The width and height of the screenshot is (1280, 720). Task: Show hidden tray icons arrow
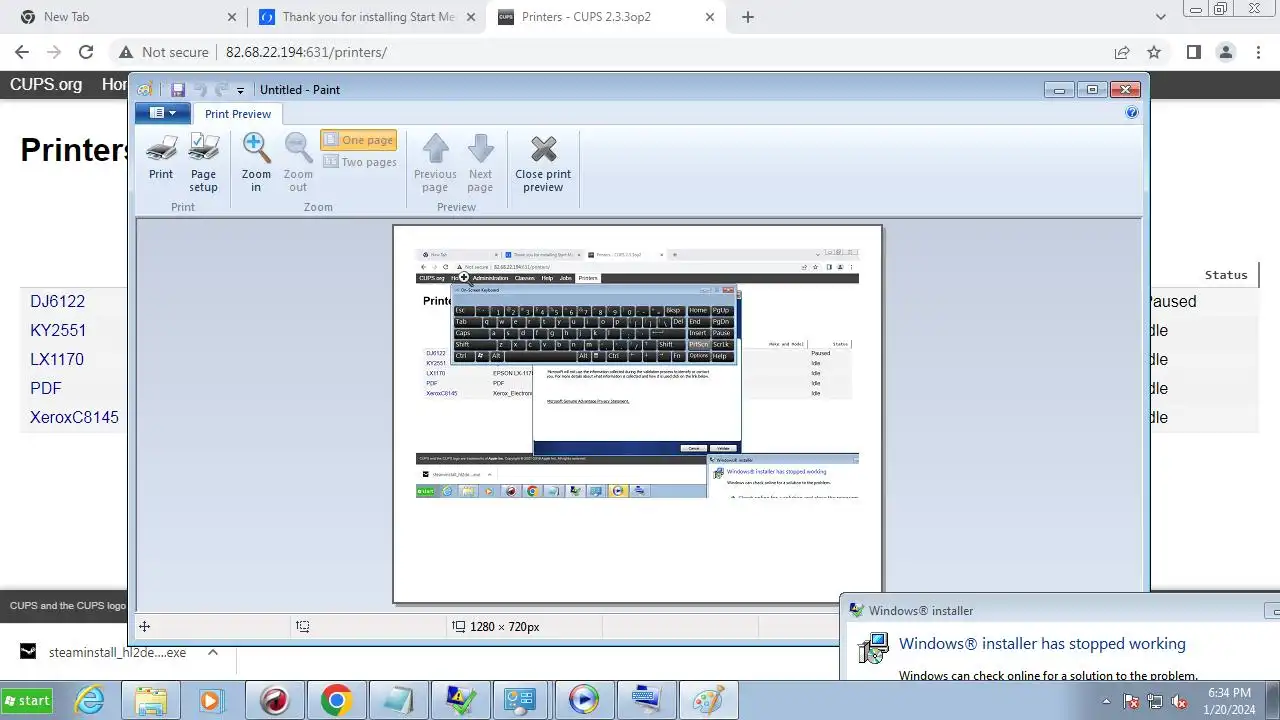coord(1106,701)
